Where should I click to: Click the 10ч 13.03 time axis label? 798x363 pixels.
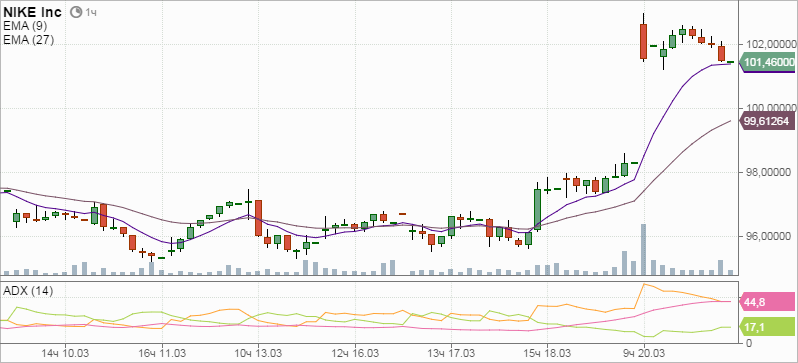[x=258, y=353]
